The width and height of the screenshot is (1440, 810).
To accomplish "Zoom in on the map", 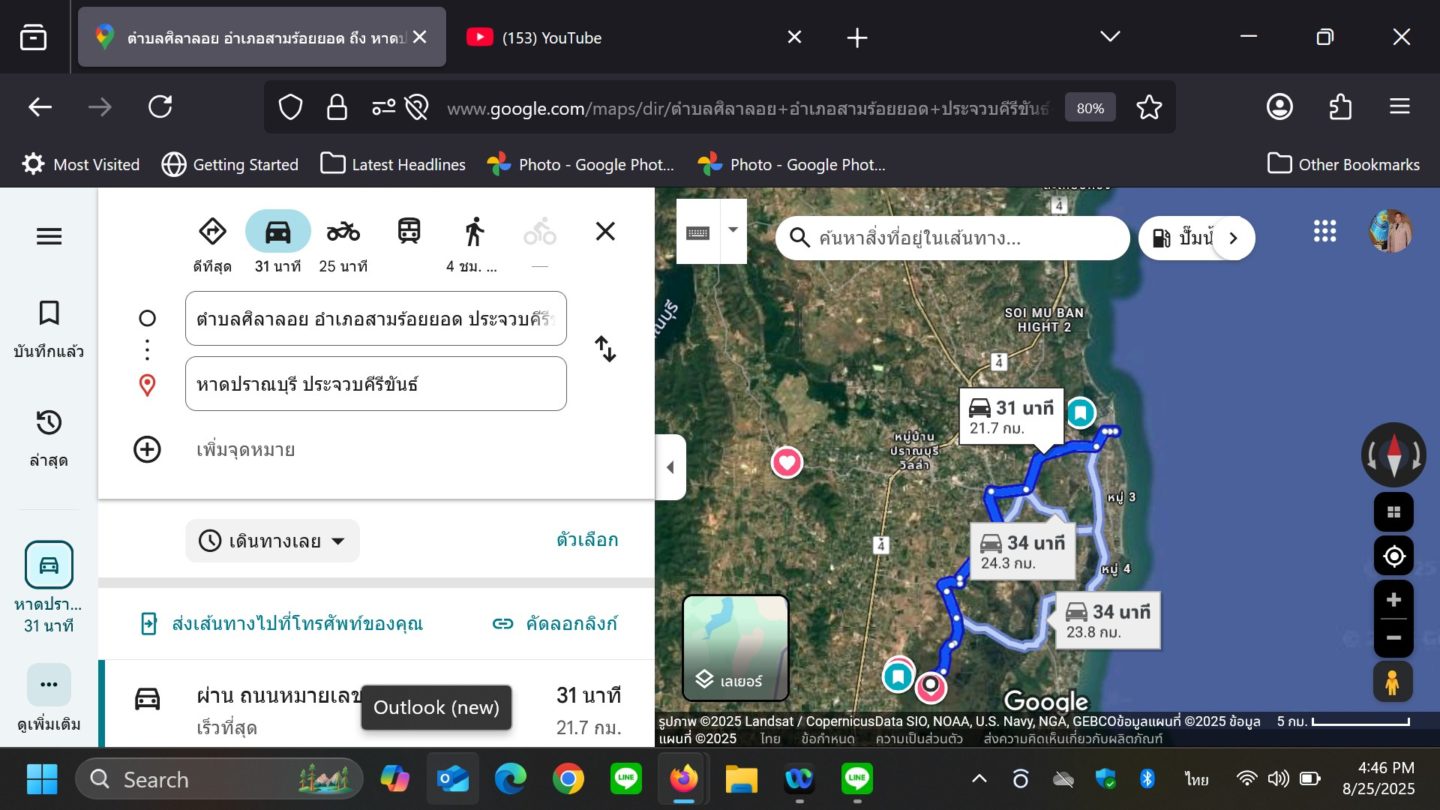I will (x=1393, y=600).
